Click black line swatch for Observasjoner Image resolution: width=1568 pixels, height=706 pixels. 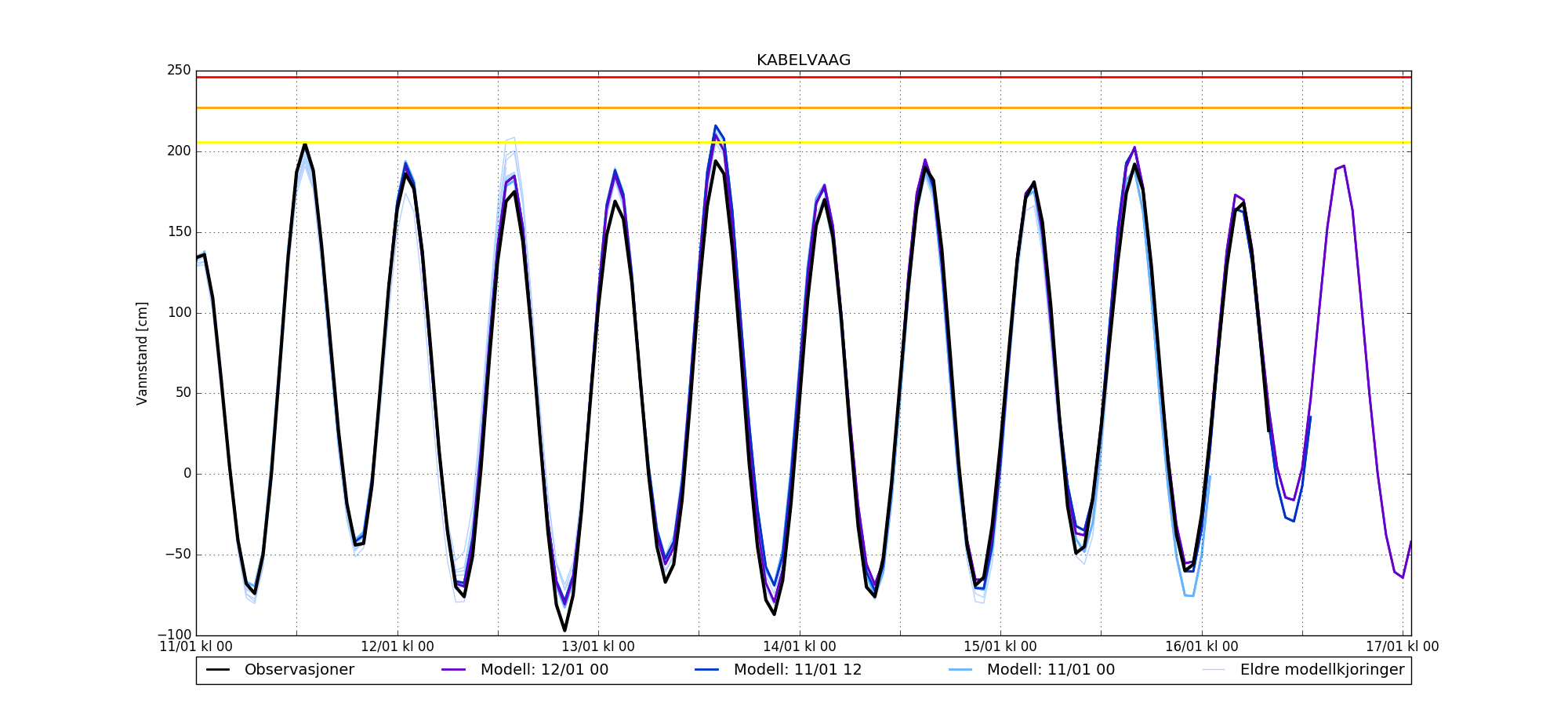[218, 670]
